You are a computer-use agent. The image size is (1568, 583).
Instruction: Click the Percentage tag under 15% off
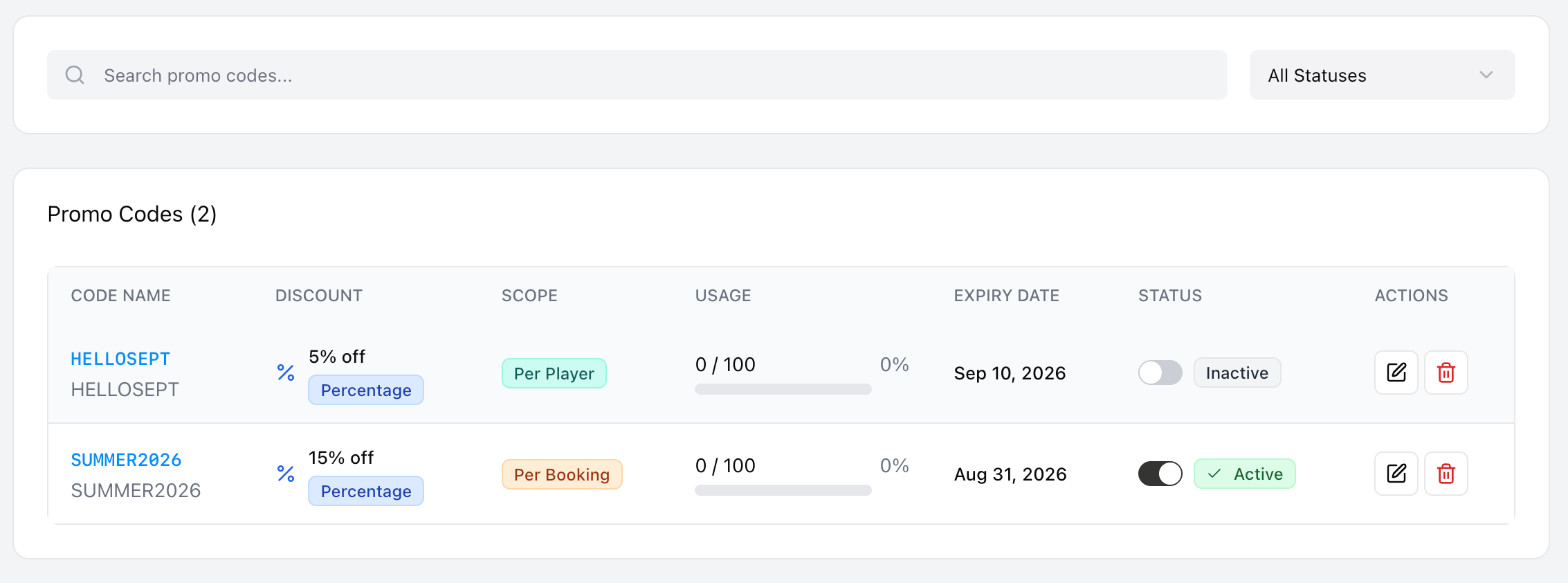366,491
